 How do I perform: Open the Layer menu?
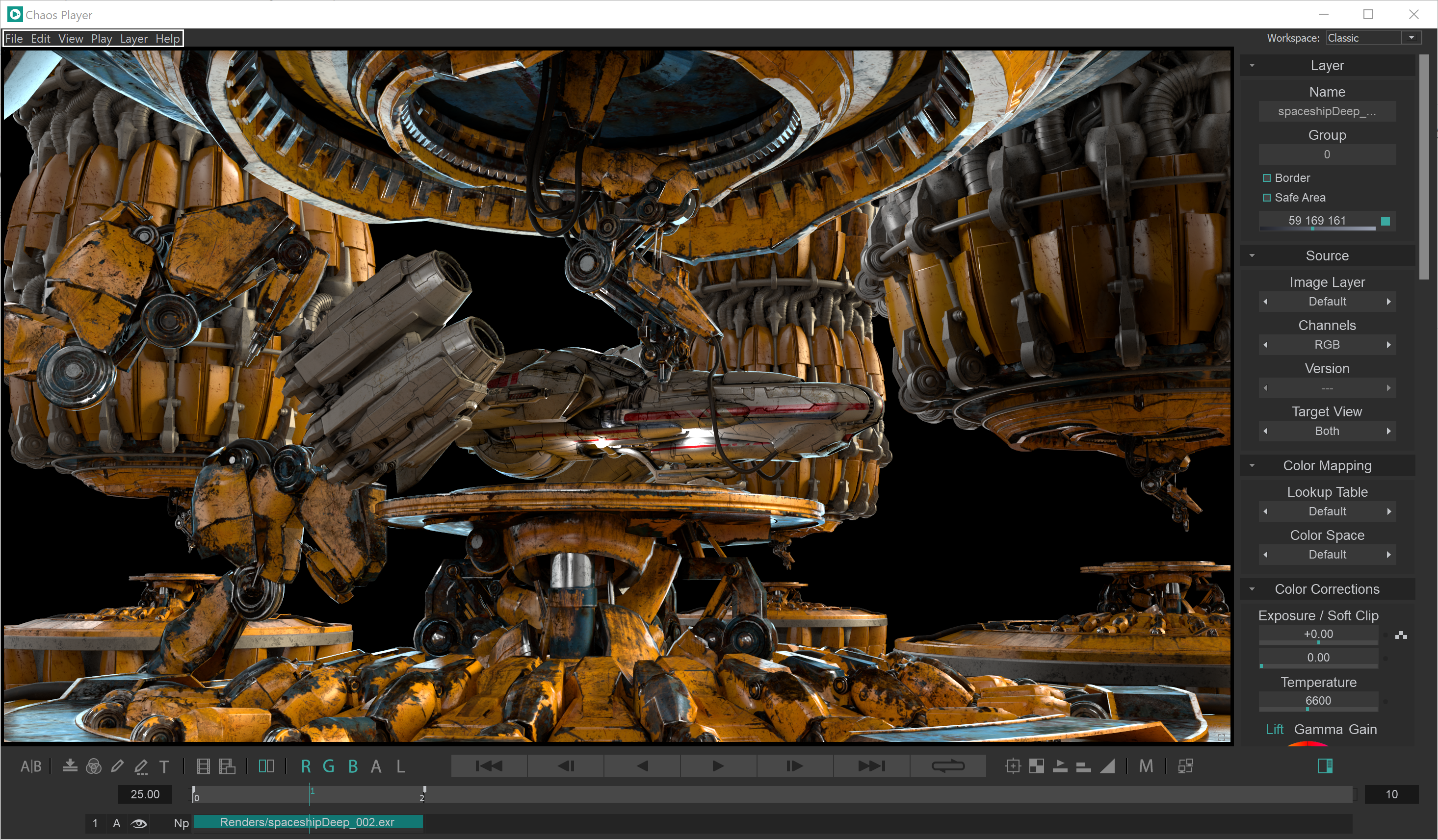point(134,39)
